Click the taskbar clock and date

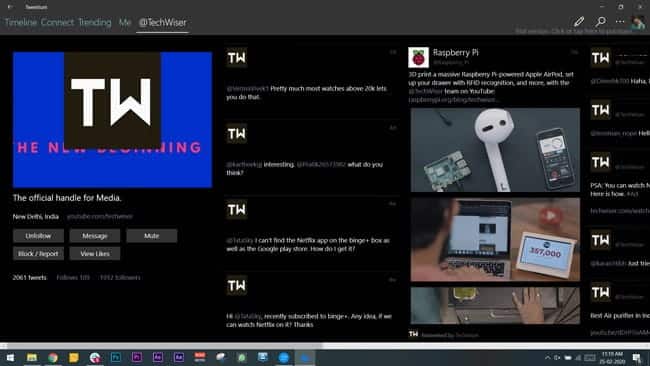pos(612,357)
